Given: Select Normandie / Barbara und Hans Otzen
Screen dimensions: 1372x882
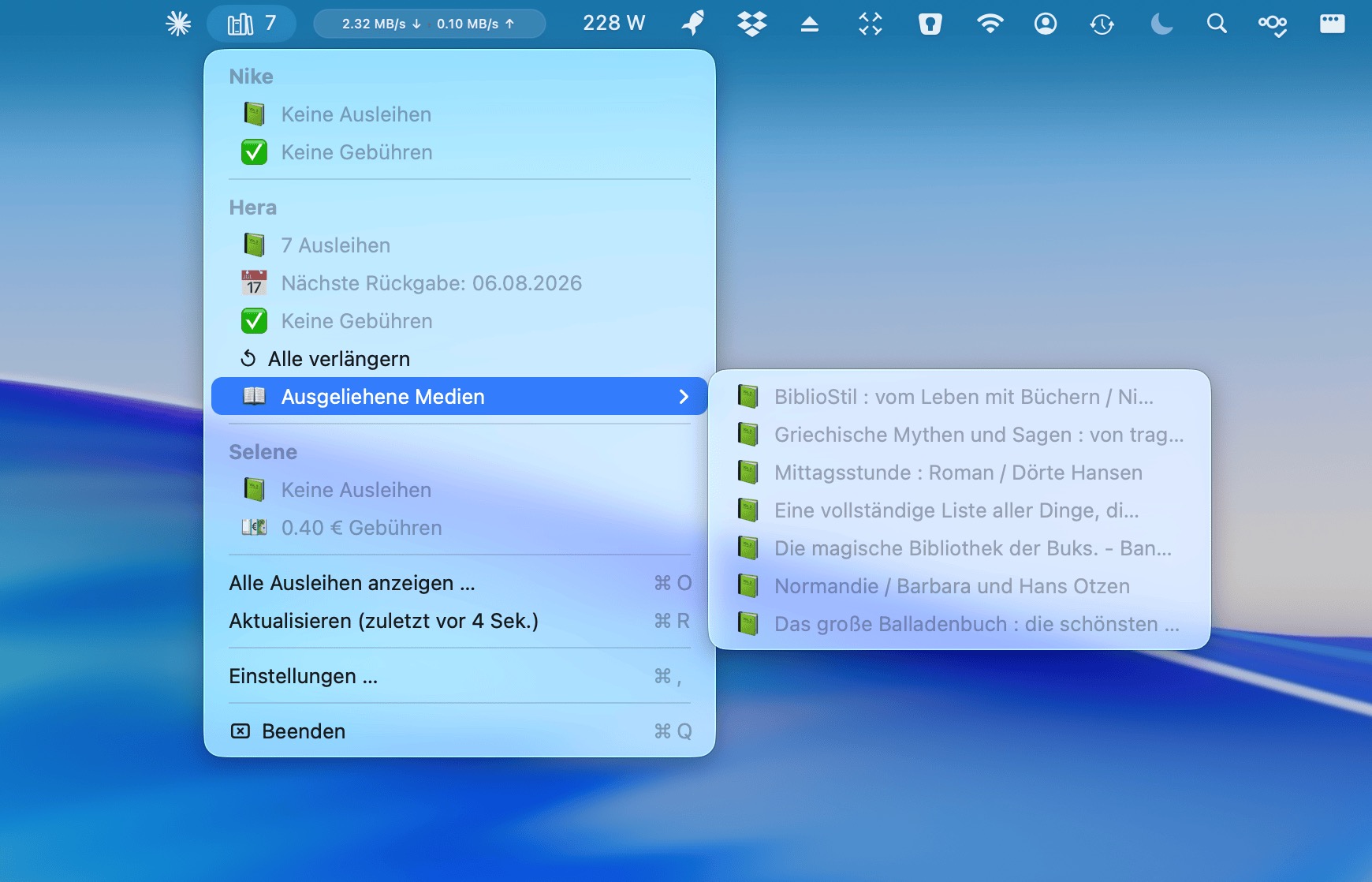Looking at the screenshot, I should coord(960,586).
